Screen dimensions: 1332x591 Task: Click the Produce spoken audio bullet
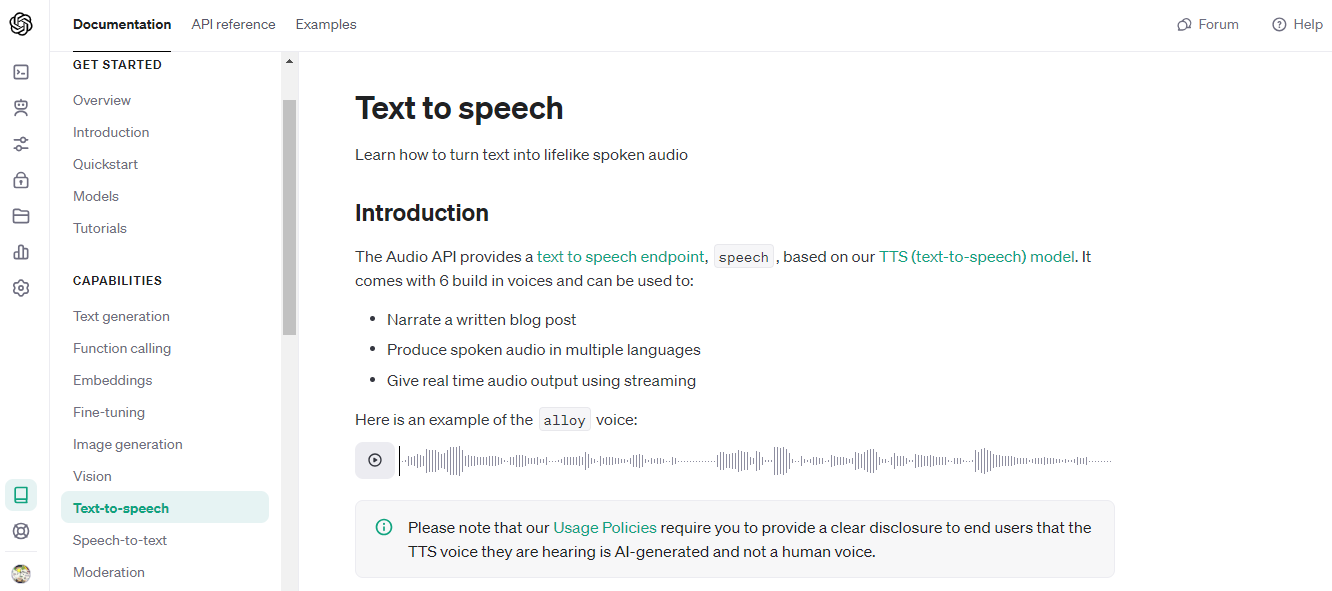544,350
